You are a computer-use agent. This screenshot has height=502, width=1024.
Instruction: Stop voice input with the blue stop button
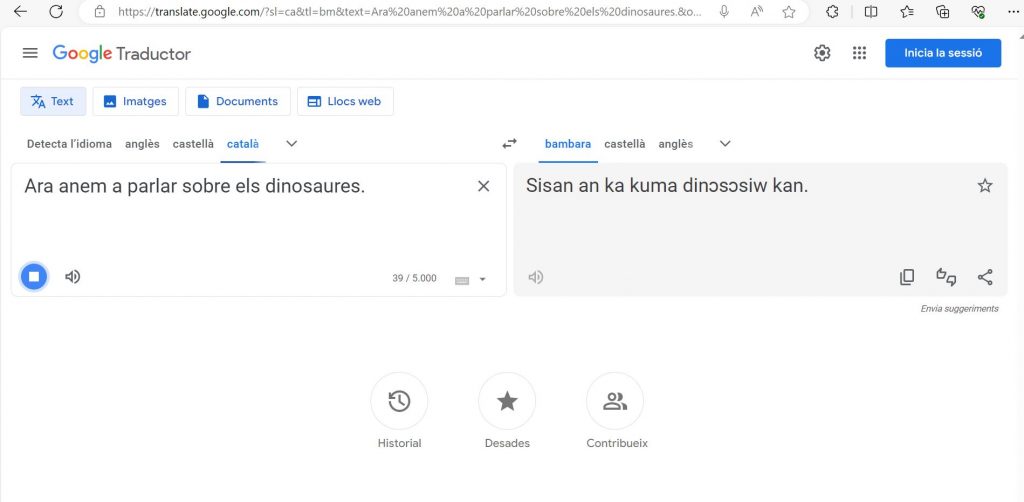point(34,277)
